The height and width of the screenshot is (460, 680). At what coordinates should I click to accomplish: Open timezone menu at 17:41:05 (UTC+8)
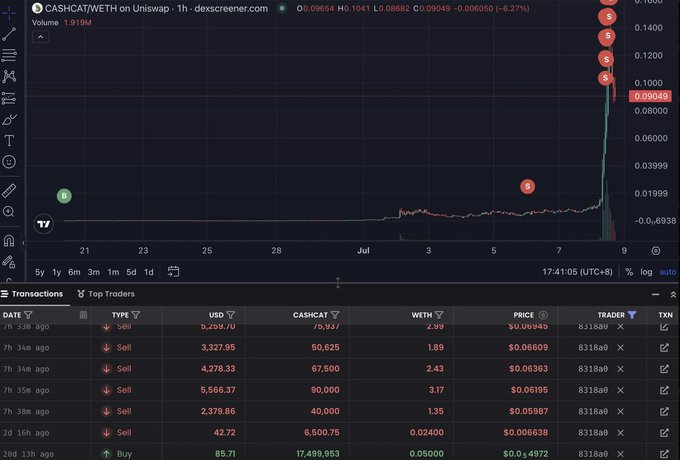click(577, 272)
